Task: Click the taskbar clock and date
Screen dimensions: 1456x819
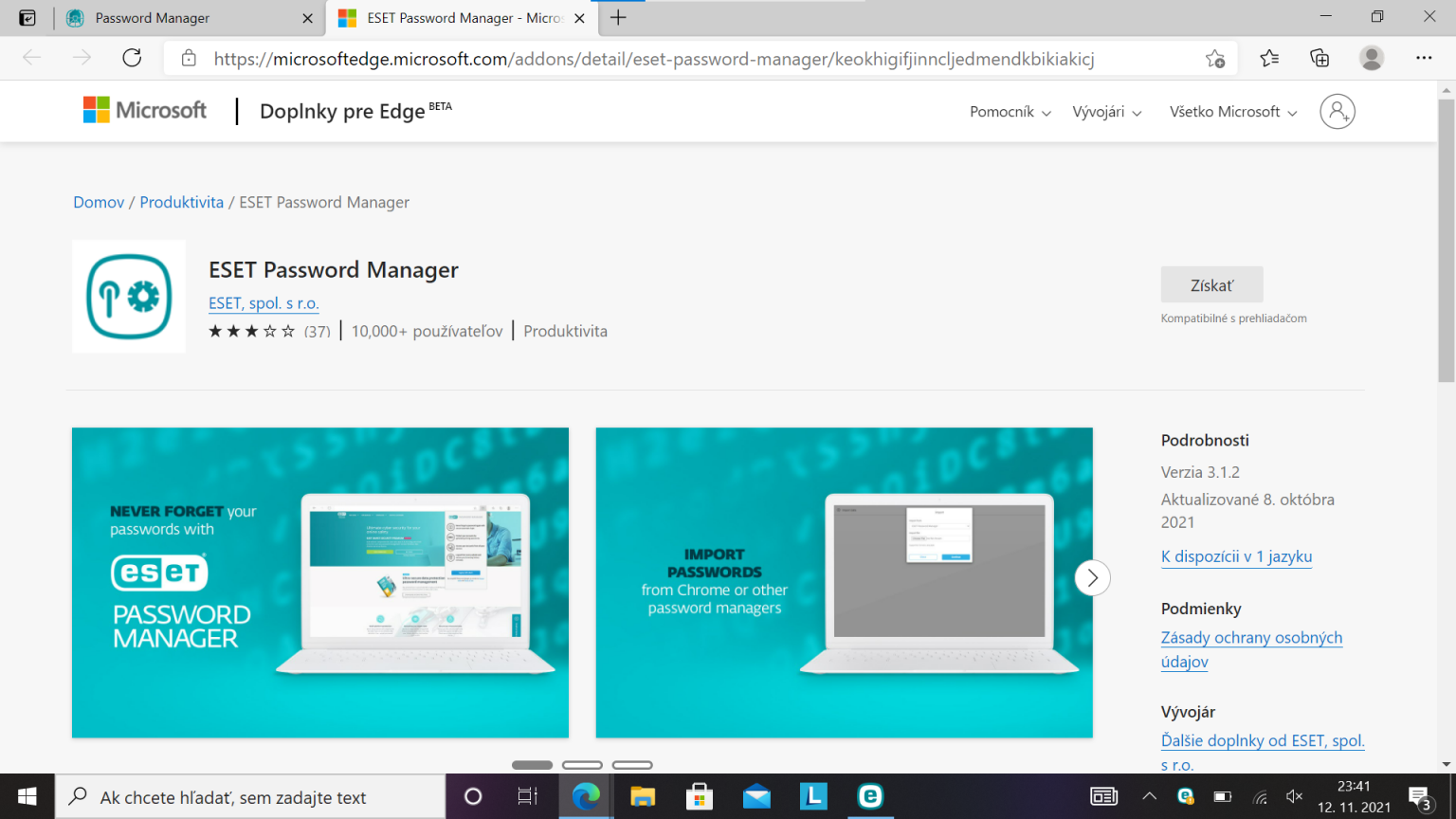Action: pos(1354,796)
